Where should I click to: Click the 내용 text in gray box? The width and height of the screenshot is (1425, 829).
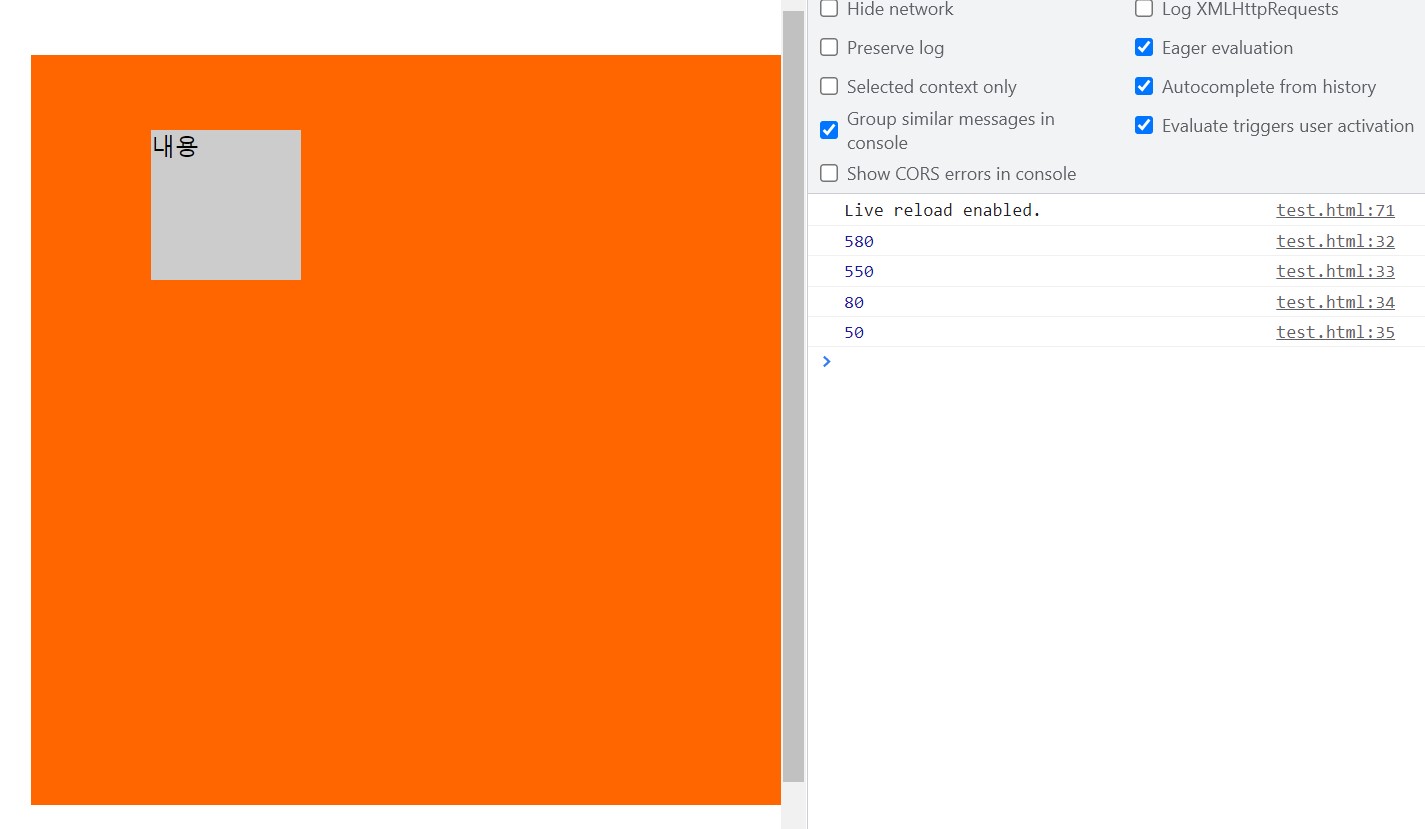coord(175,147)
